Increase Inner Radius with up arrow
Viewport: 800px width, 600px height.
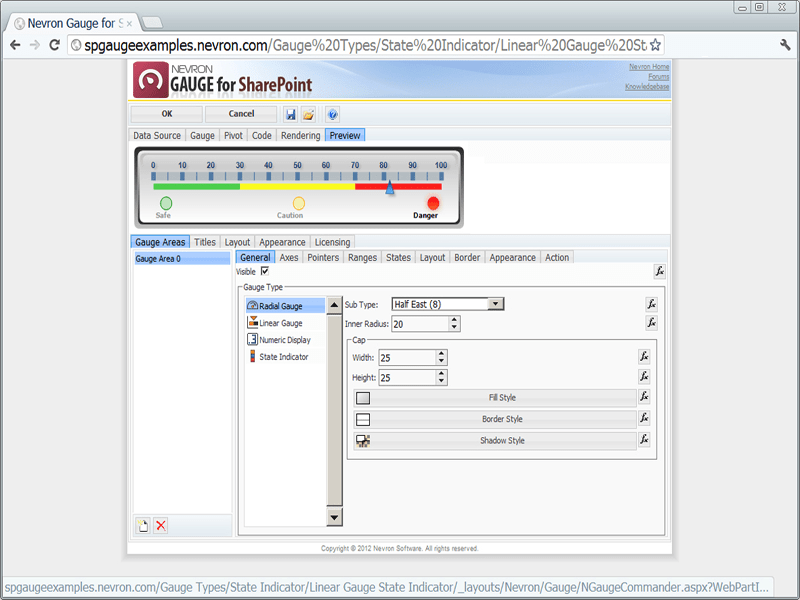tap(454, 320)
